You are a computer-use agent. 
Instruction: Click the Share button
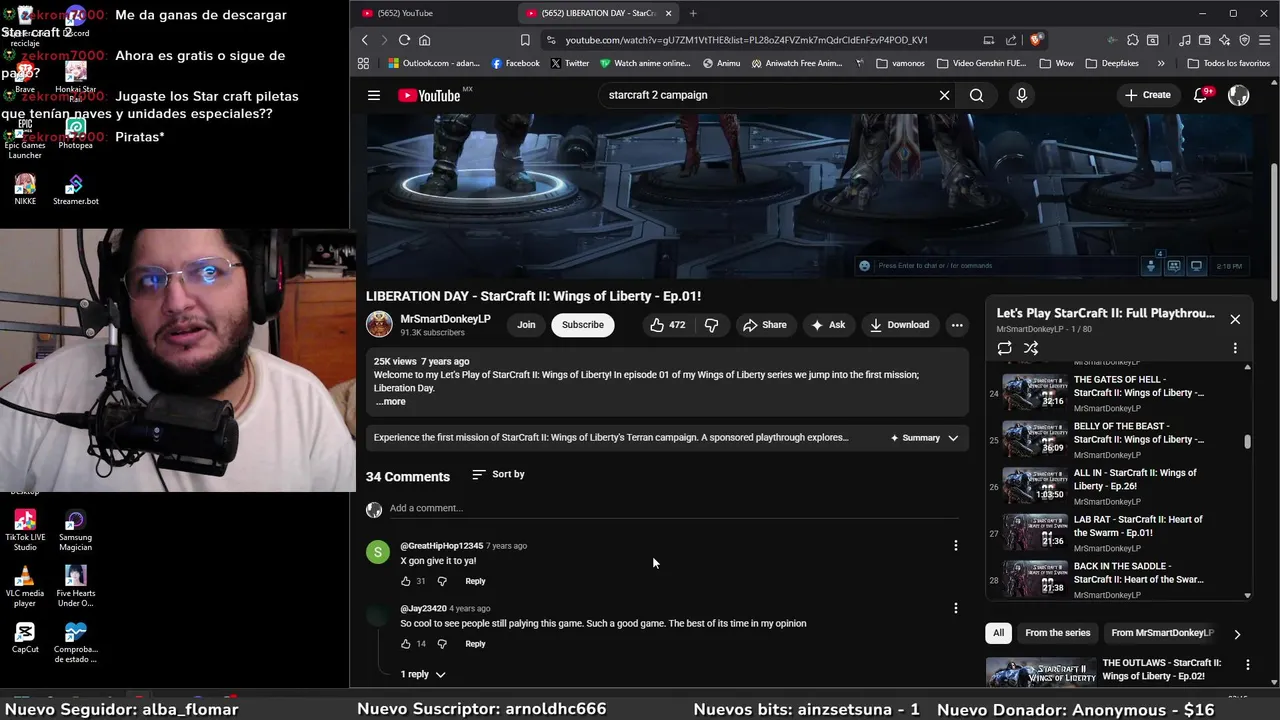pos(765,325)
